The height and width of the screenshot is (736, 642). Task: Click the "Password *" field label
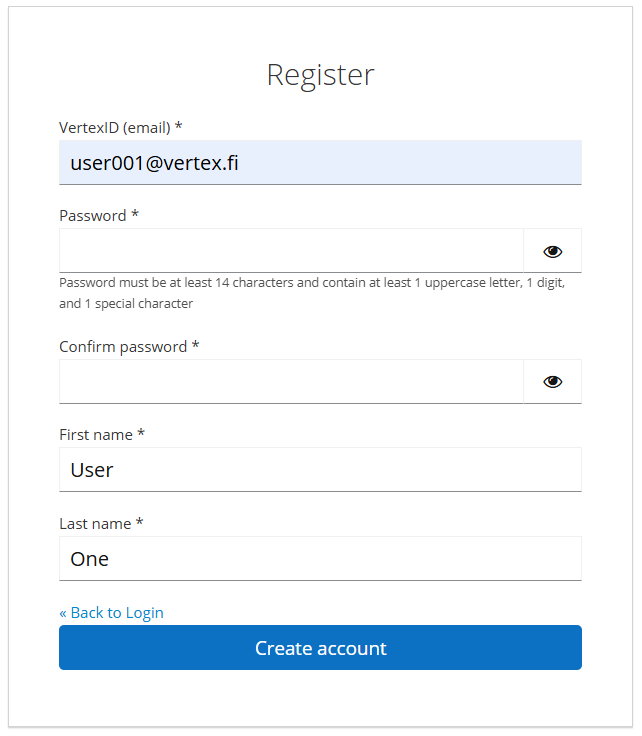99,215
